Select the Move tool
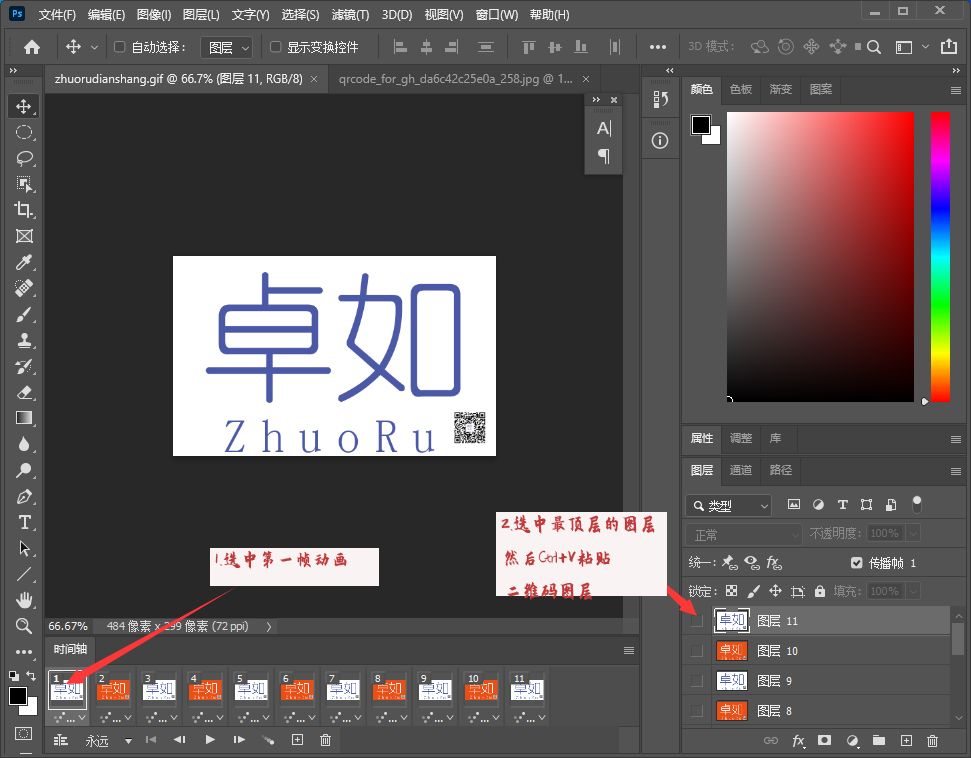The height and width of the screenshot is (758, 971). (23, 105)
